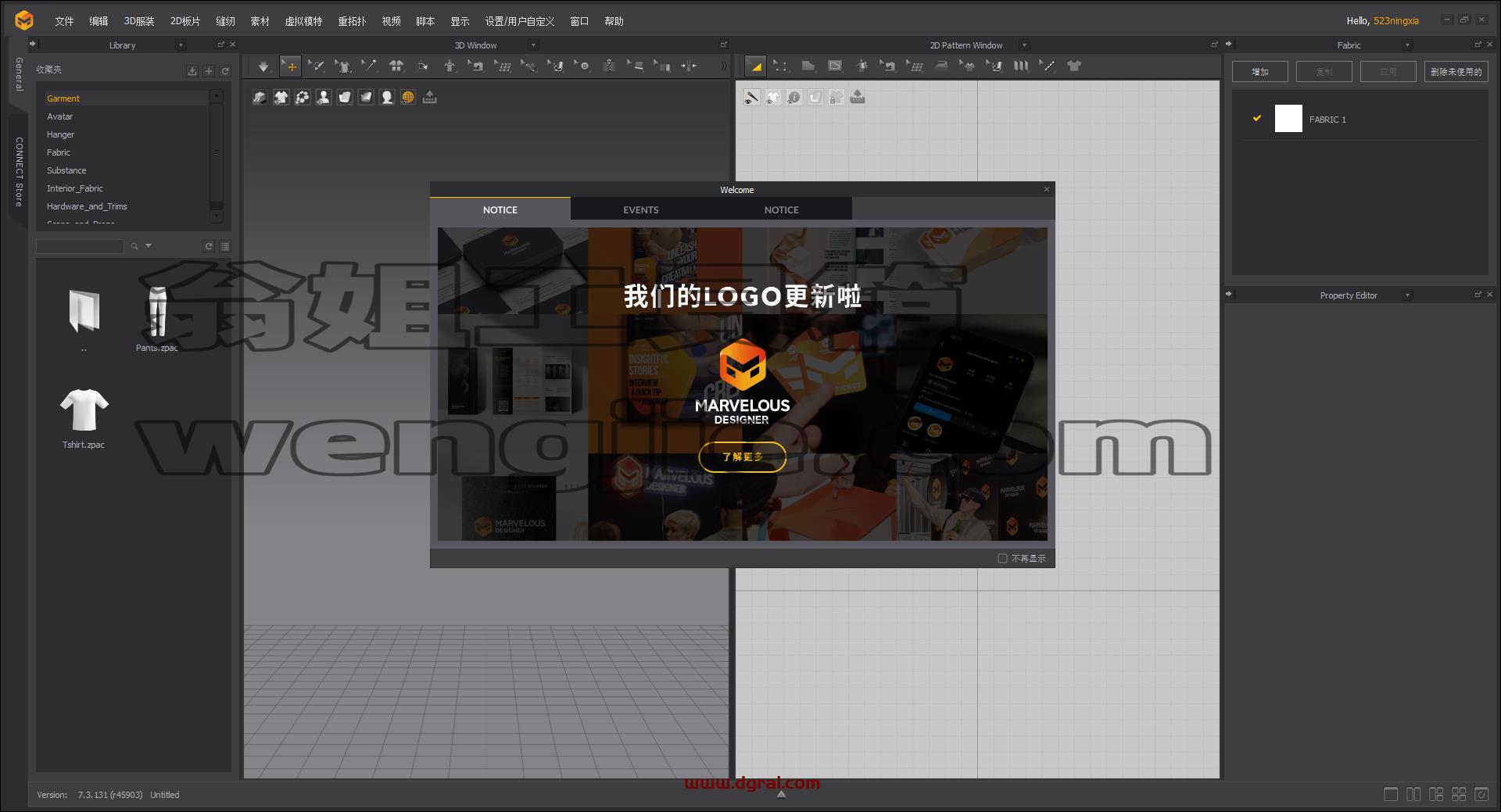Select the edit point tool in 2D toolbar

point(781,66)
